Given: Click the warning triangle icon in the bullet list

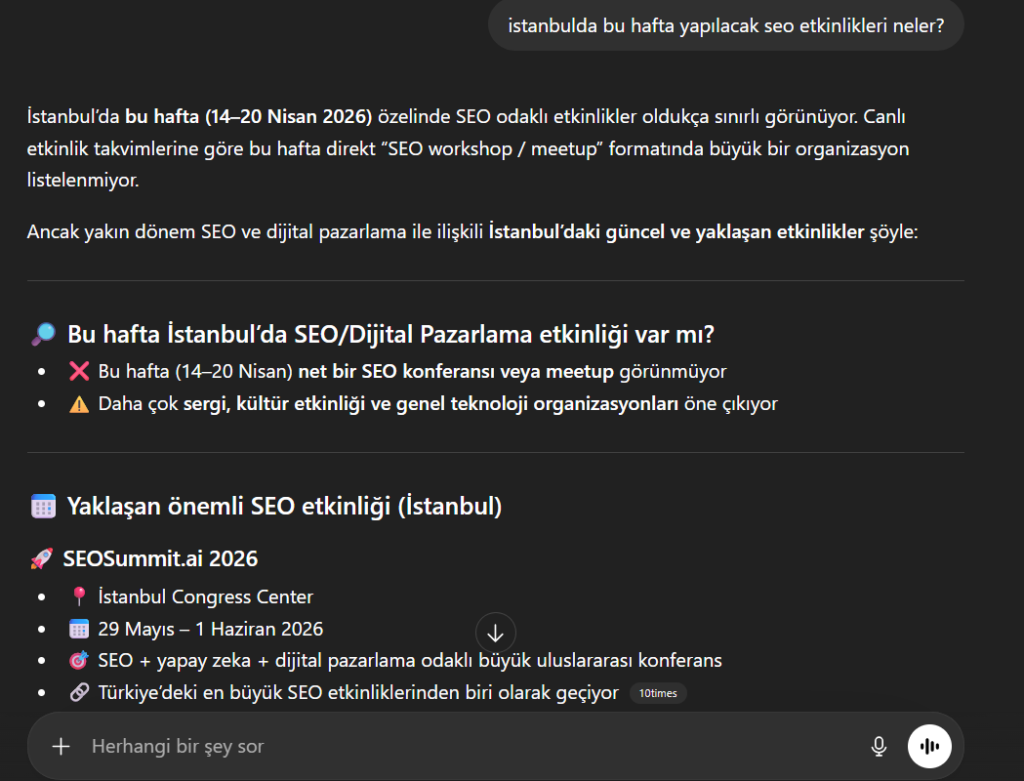Looking at the screenshot, I should click(77, 404).
